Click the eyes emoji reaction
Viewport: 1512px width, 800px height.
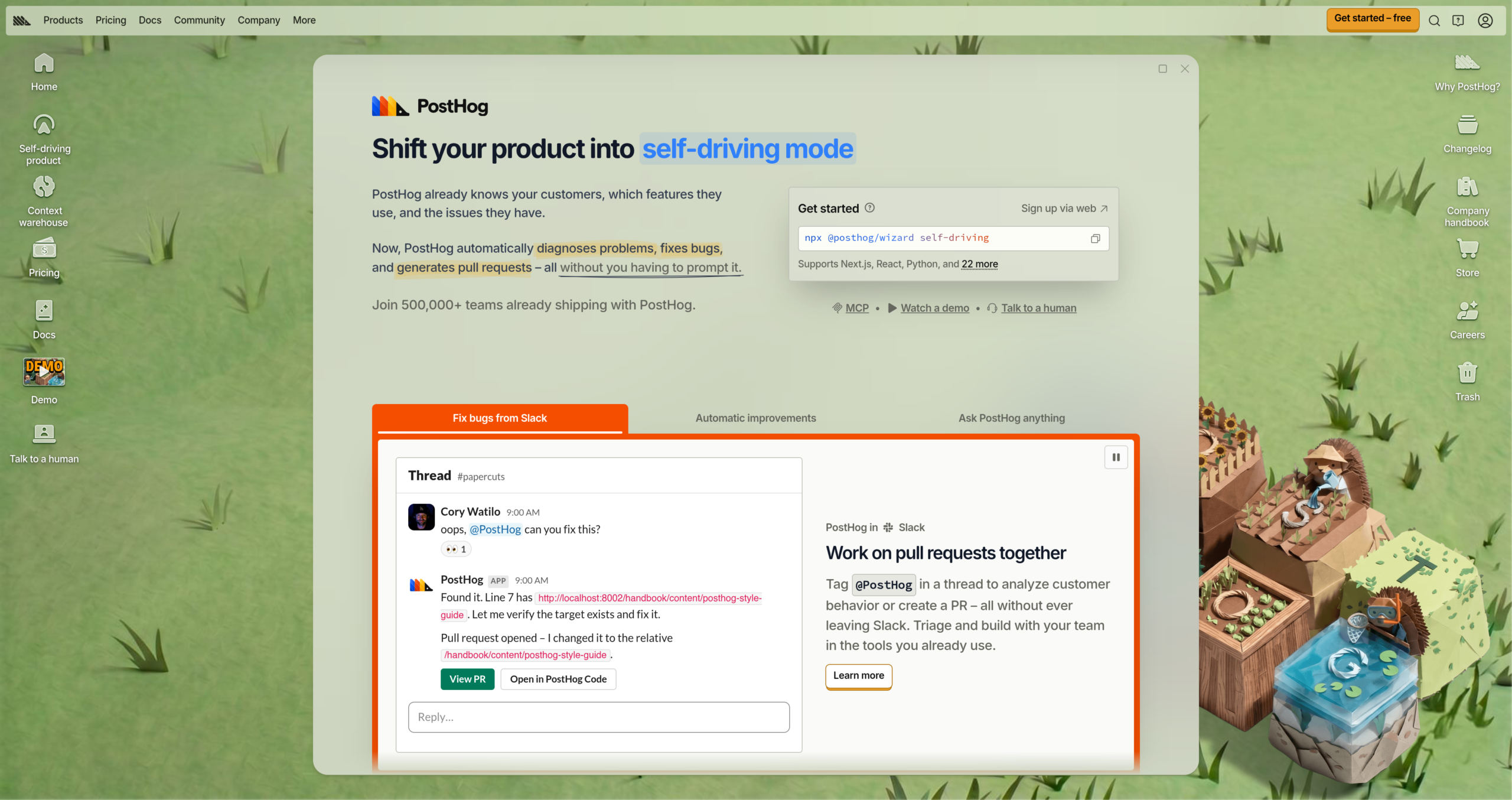[x=456, y=549]
